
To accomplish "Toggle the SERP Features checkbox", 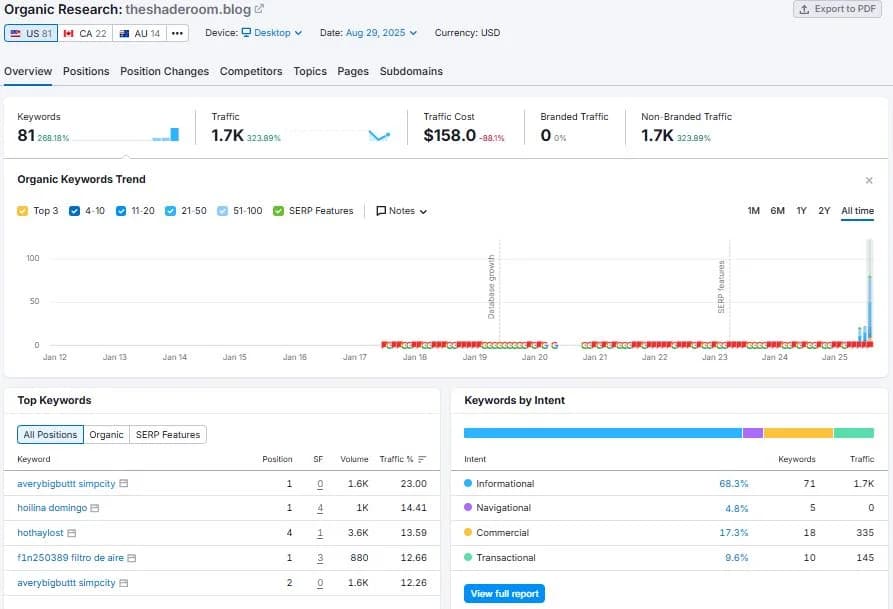I will click(x=278, y=211).
